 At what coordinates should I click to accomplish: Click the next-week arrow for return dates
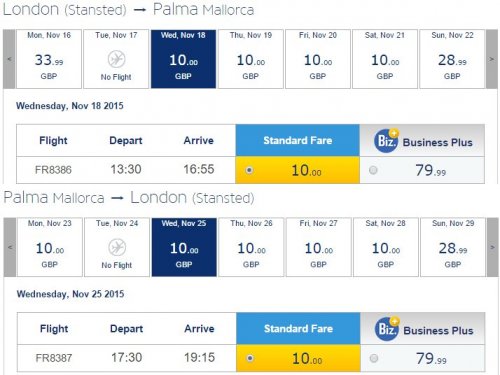[x=492, y=247]
